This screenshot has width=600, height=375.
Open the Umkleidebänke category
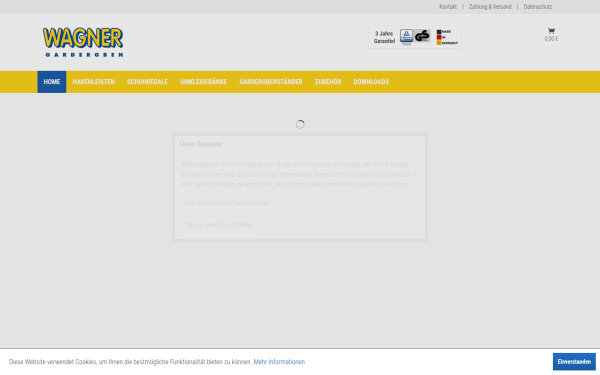[204, 82]
